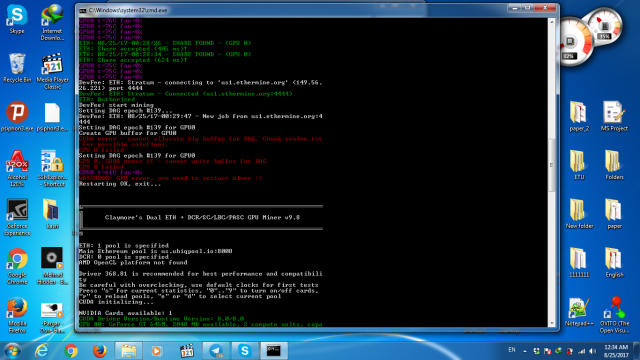Open the blank psiphon3 file icon
This screenshot has height=360, width=640.
tap(52, 117)
